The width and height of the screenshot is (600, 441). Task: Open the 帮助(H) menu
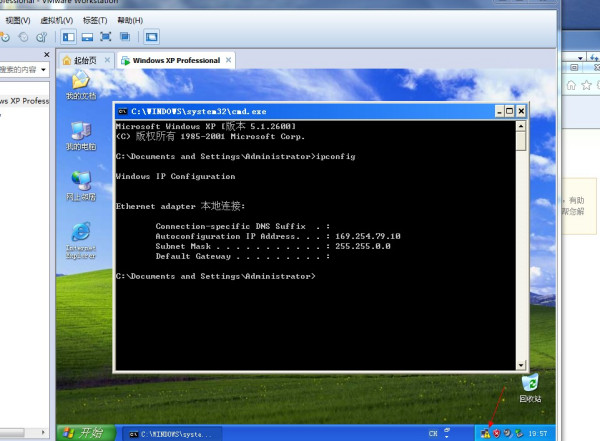pyautogui.click(x=130, y=20)
